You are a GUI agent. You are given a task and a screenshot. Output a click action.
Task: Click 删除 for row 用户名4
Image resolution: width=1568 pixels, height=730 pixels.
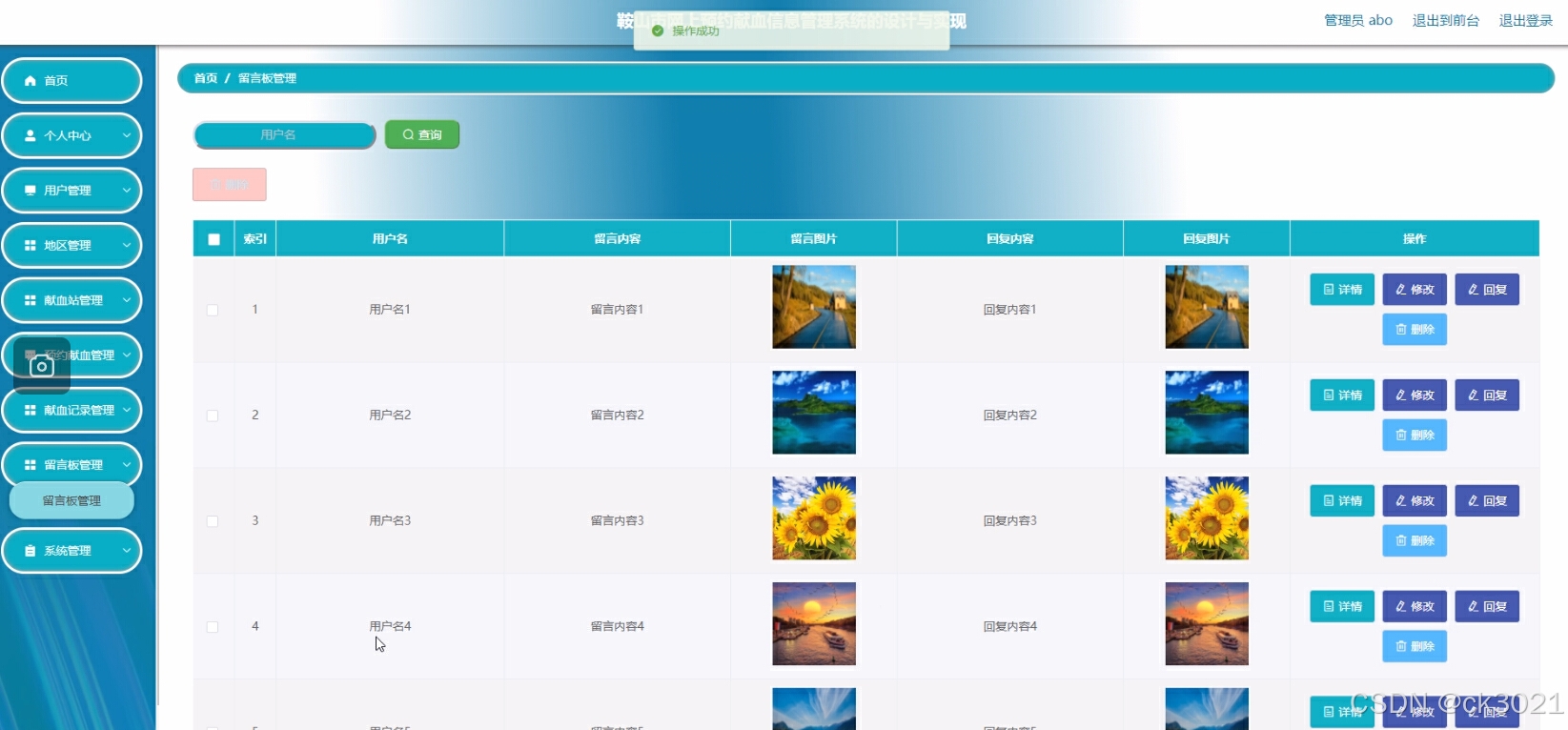[x=1415, y=647]
